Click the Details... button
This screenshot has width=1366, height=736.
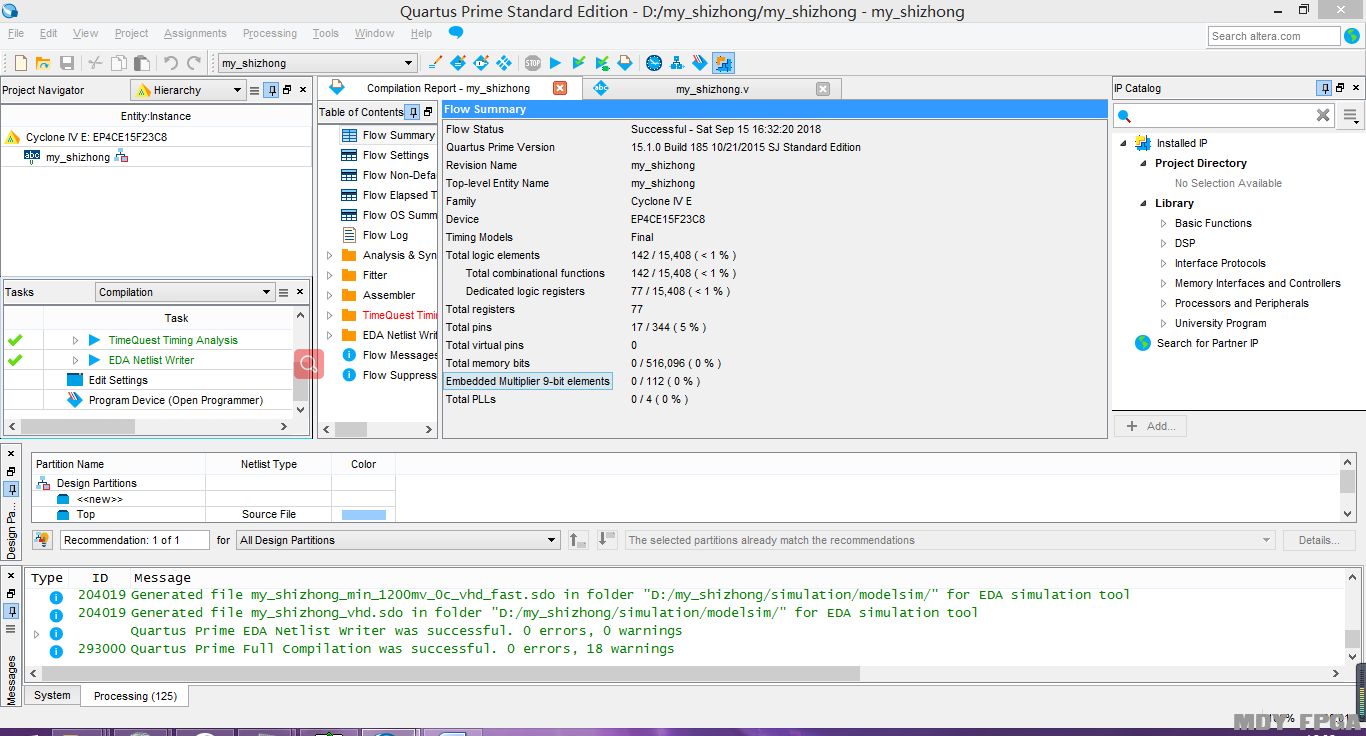1319,540
